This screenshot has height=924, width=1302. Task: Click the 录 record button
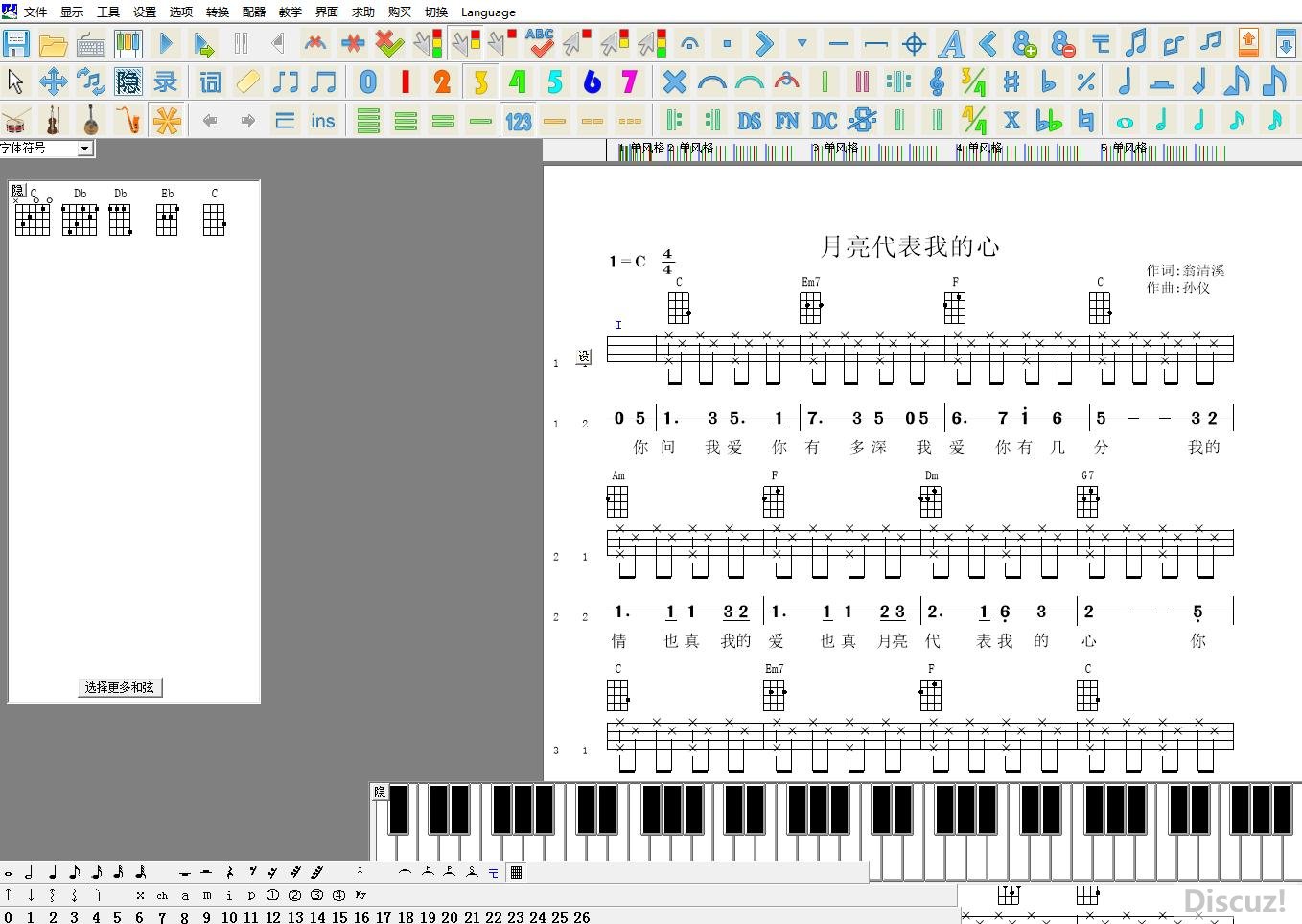point(166,81)
